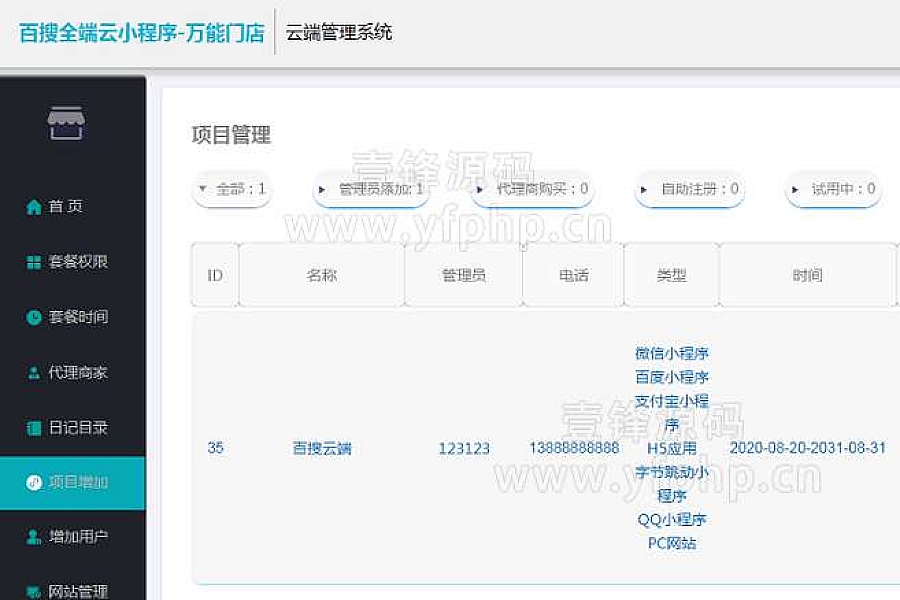
Task: Click the 管理员 column header
Action: pyautogui.click(x=464, y=276)
